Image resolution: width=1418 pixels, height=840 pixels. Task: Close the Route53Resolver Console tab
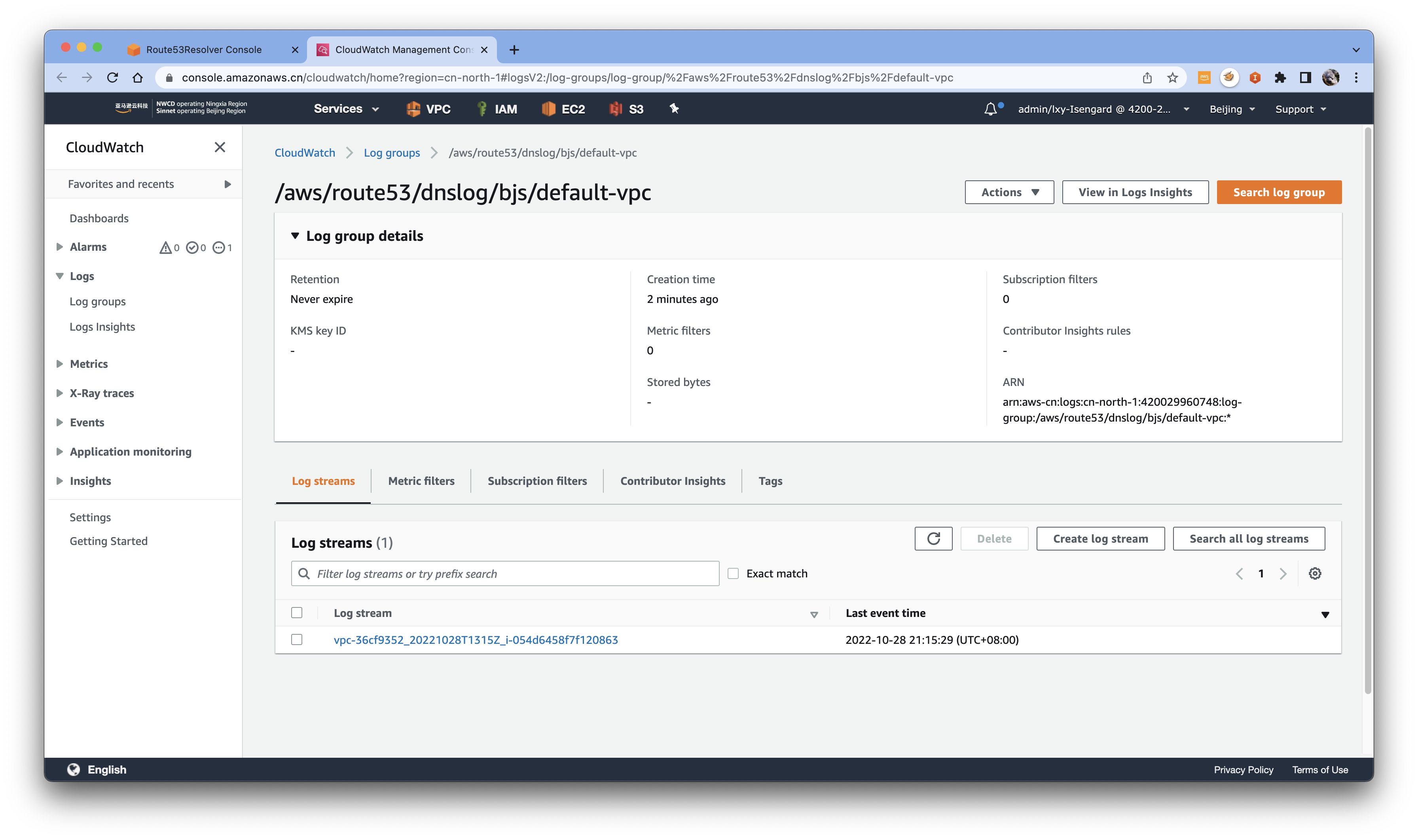click(295, 50)
